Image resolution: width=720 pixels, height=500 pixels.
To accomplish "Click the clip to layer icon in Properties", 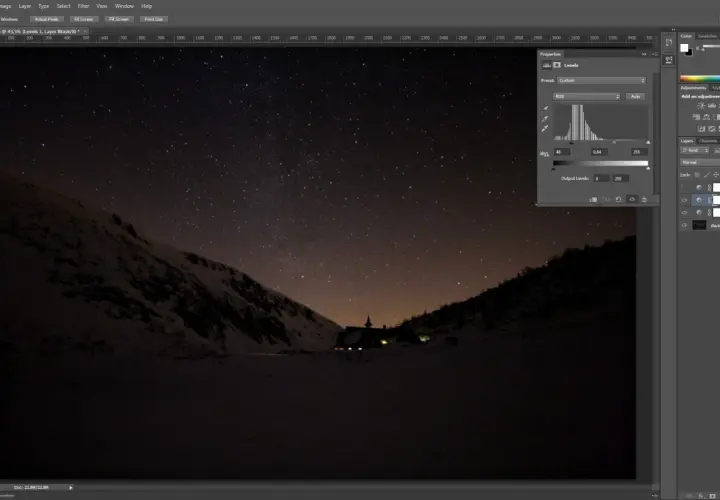I will (593, 199).
